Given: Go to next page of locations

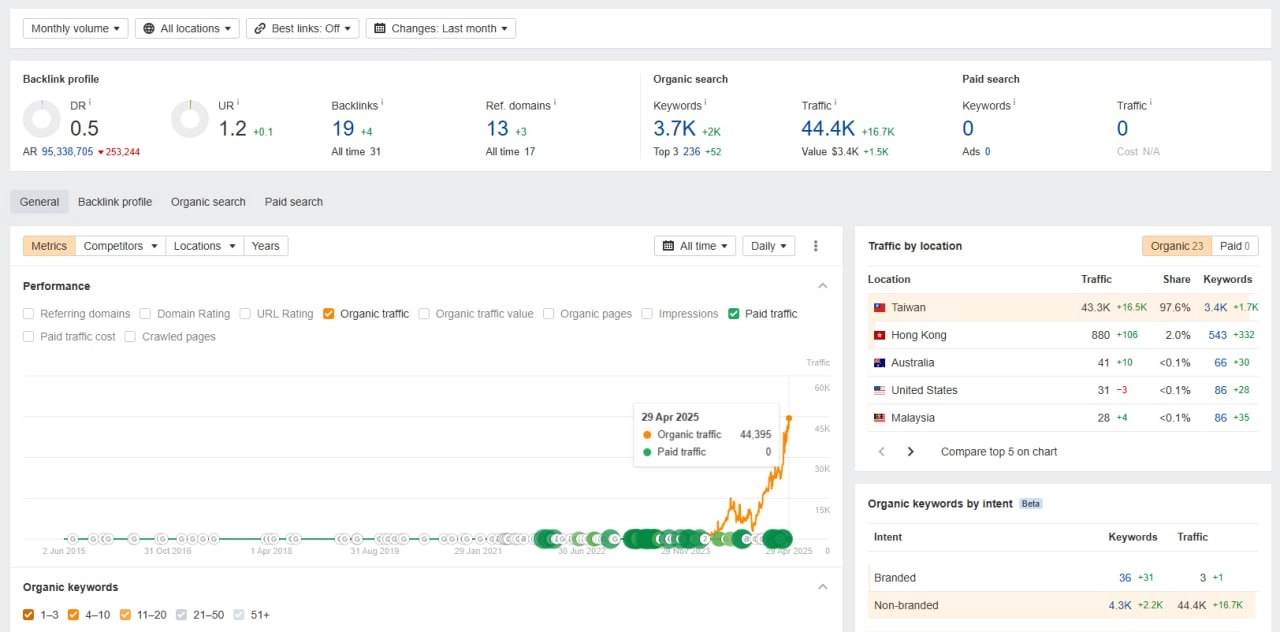Looking at the screenshot, I should [910, 452].
